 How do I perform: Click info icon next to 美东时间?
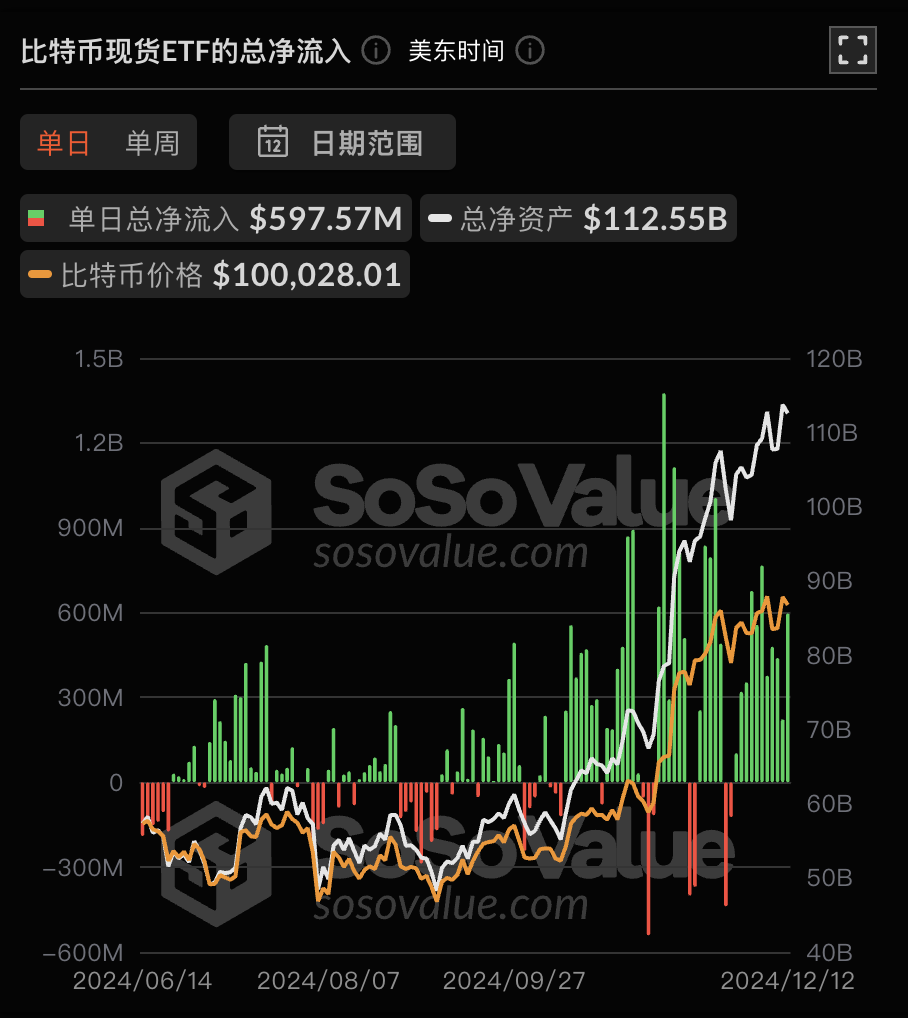coord(530,50)
